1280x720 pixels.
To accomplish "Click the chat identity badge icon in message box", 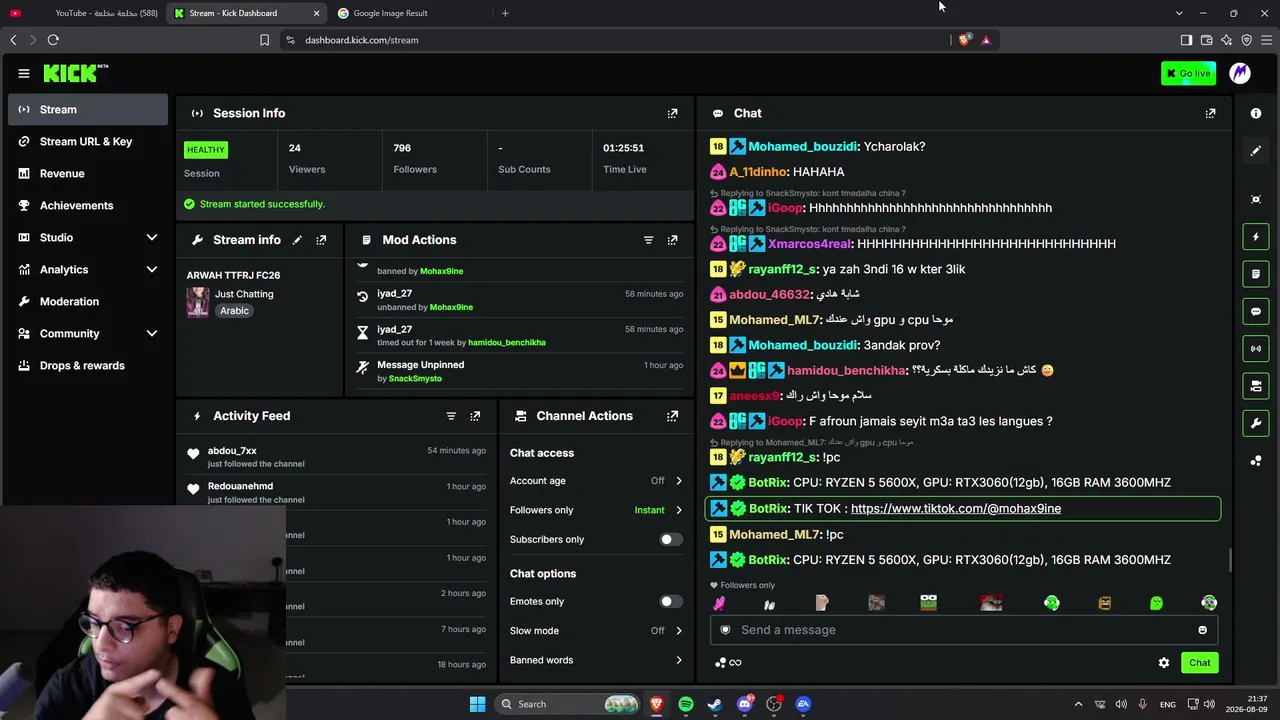I will (725, 630).
